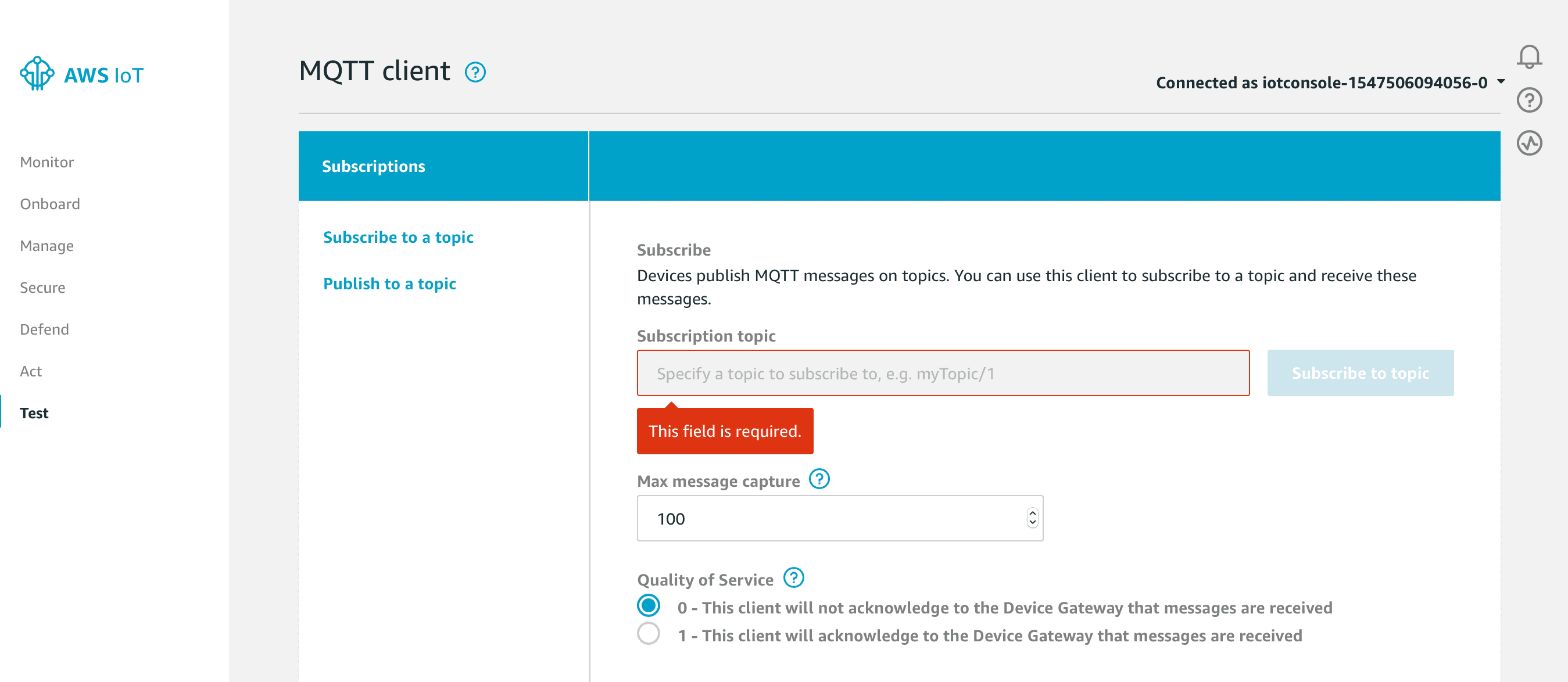Click the help question mark in right rail

click(x=1528, y=100)
